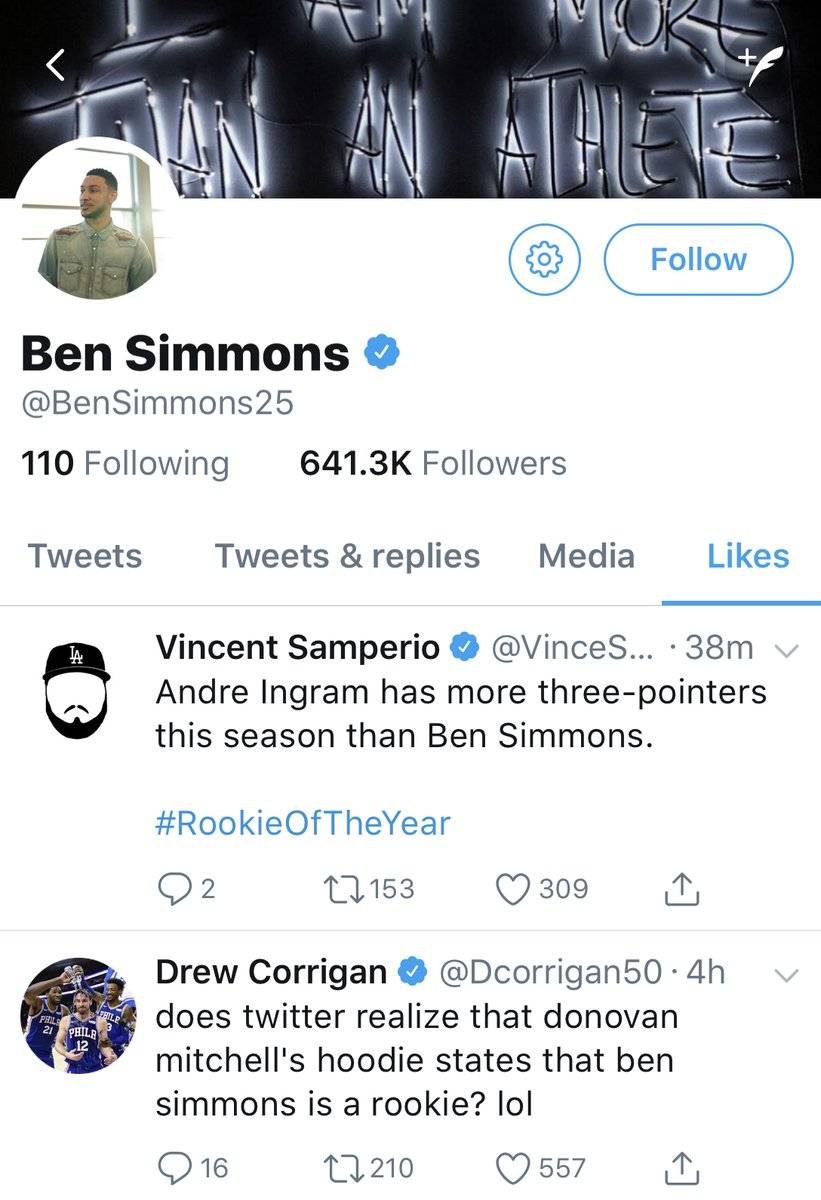Expand options chevron on Drew Corrigan's tweet
This screenshot has width=821, height=1200.
coord(787,973)
